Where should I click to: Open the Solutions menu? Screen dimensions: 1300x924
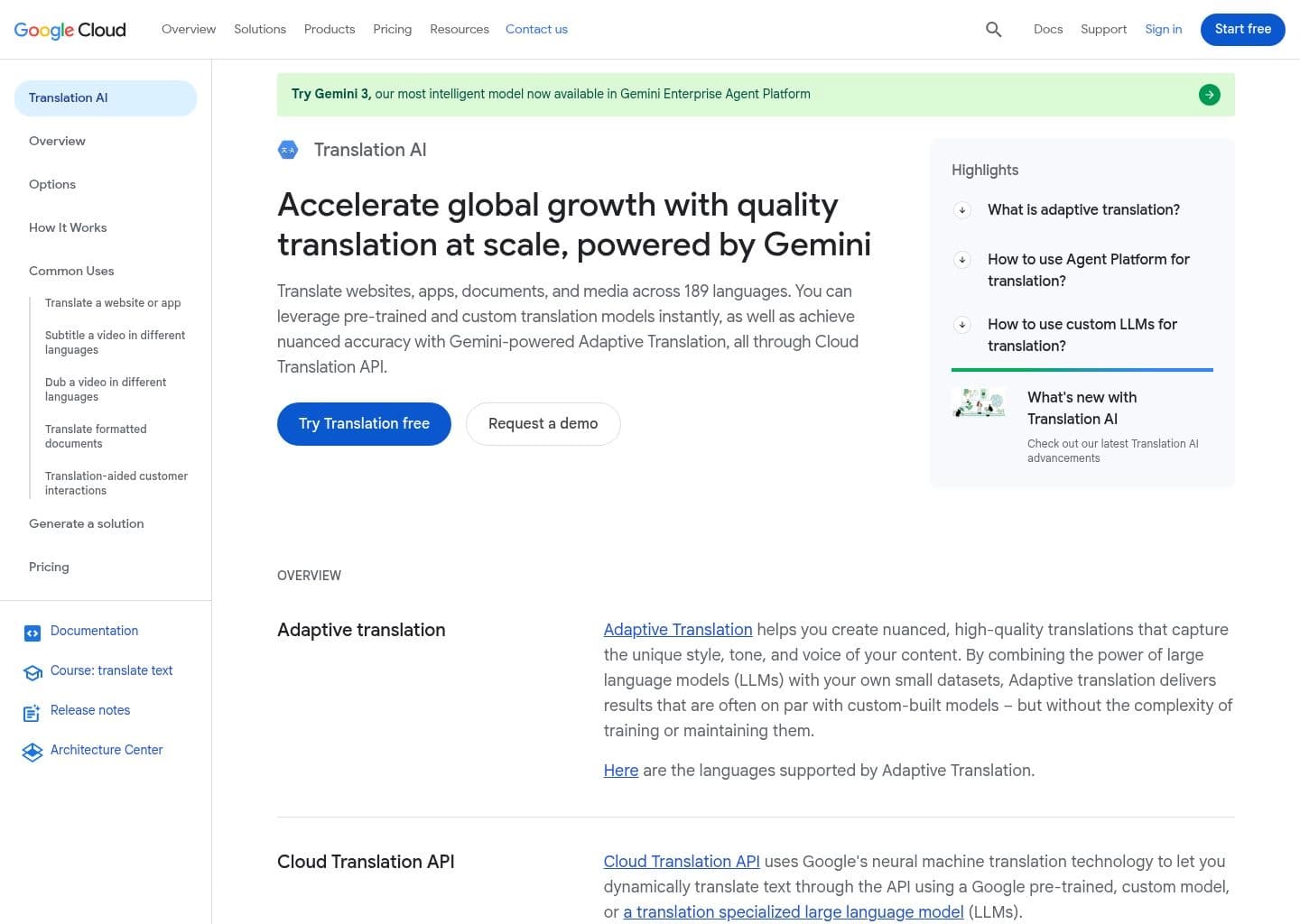[260, 29]
